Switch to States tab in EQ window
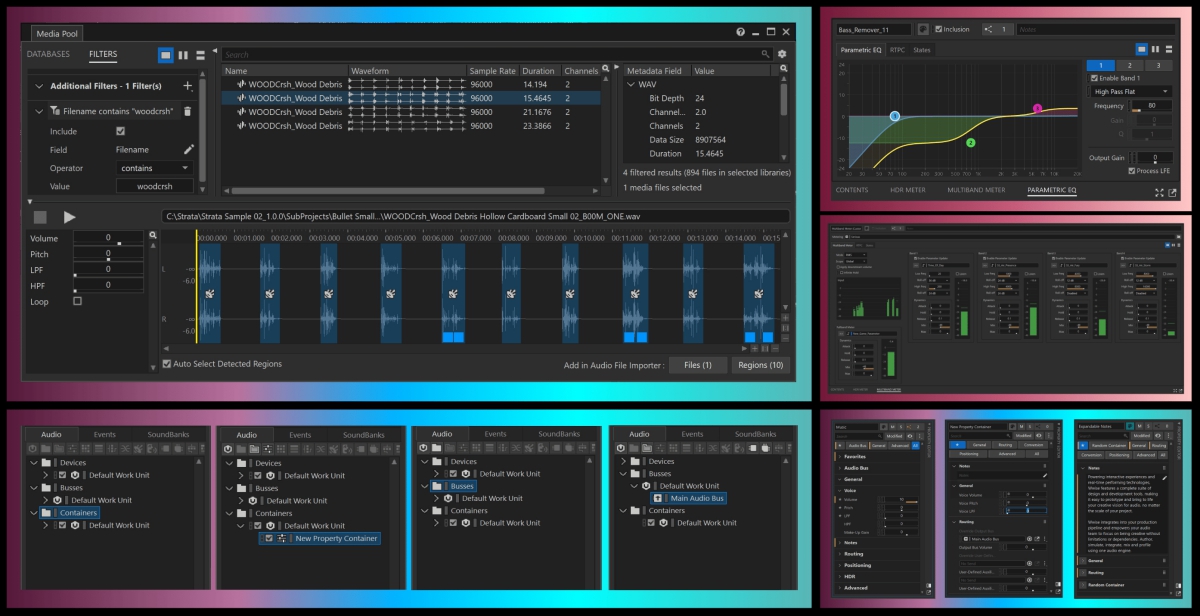 click(x=921, y=49)
